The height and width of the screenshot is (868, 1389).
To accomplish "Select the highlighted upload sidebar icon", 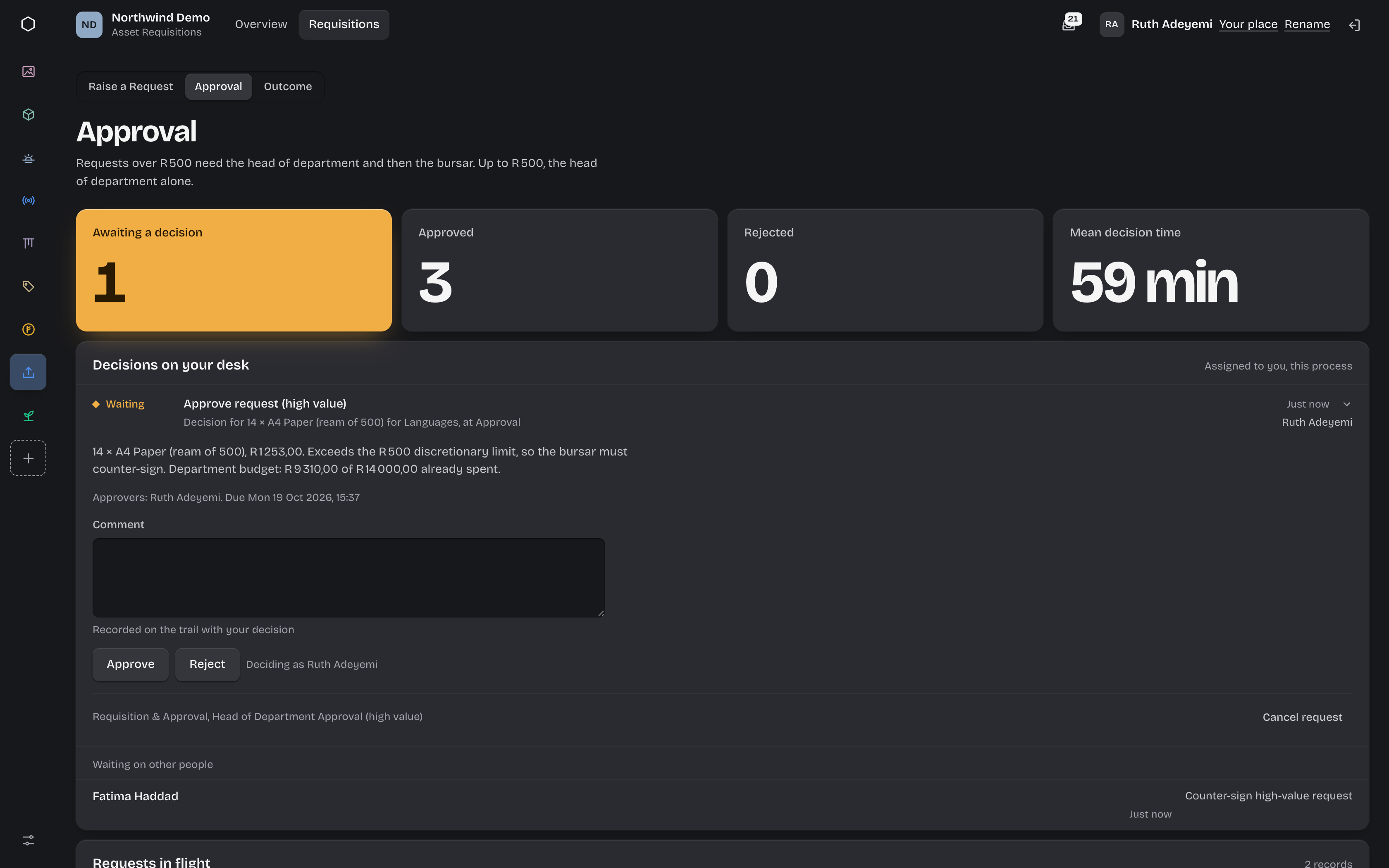I will 28,372.
